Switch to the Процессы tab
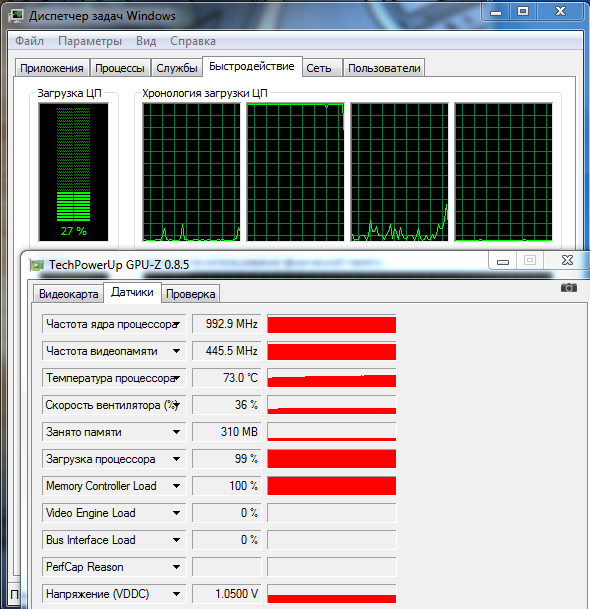 pyautogui.click(x=120, y=68)
